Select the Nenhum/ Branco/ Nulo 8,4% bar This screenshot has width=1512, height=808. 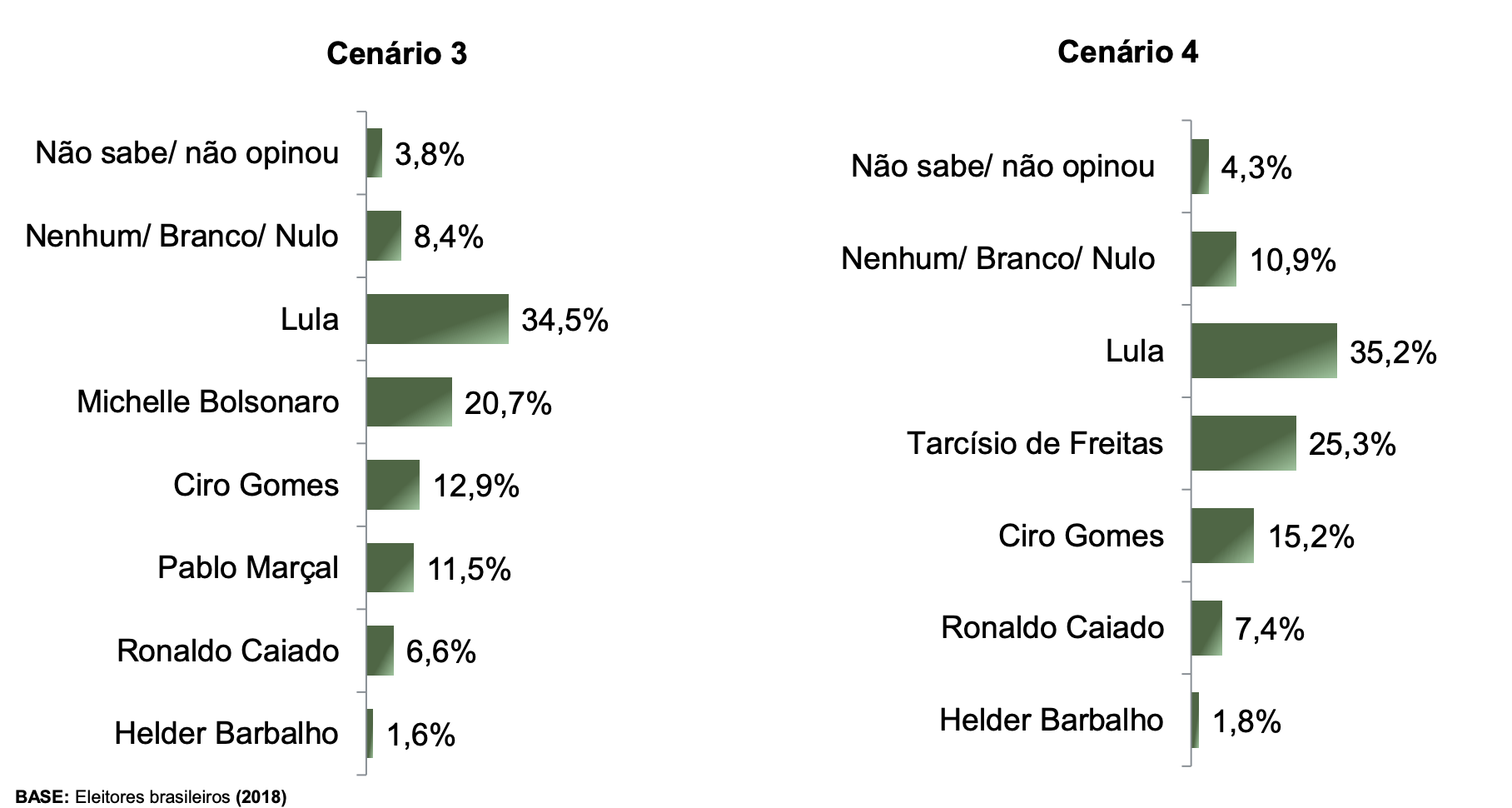(x=383, y=236)
